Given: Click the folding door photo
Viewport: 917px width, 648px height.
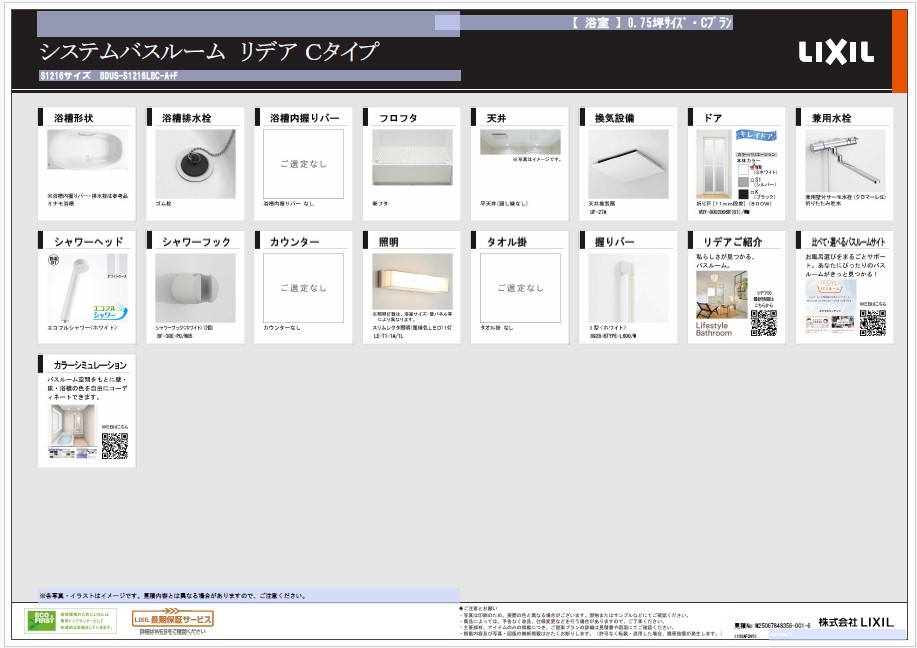Looking at the screenshot, I should (x=714, y=164).
